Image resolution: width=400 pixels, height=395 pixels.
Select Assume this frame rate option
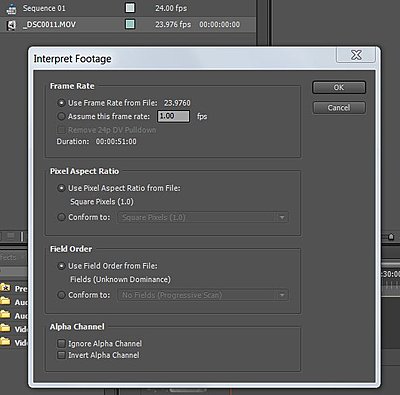[x=61, y=116]
